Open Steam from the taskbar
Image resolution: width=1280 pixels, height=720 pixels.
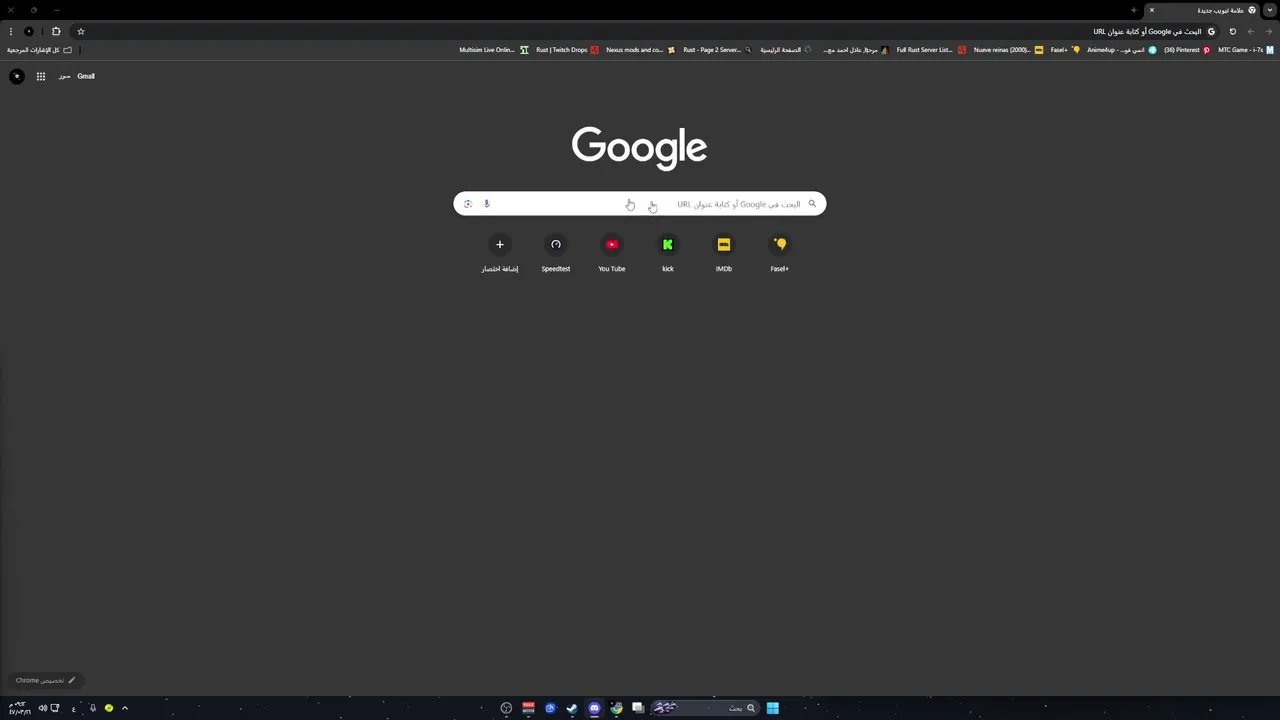point(572,708)
